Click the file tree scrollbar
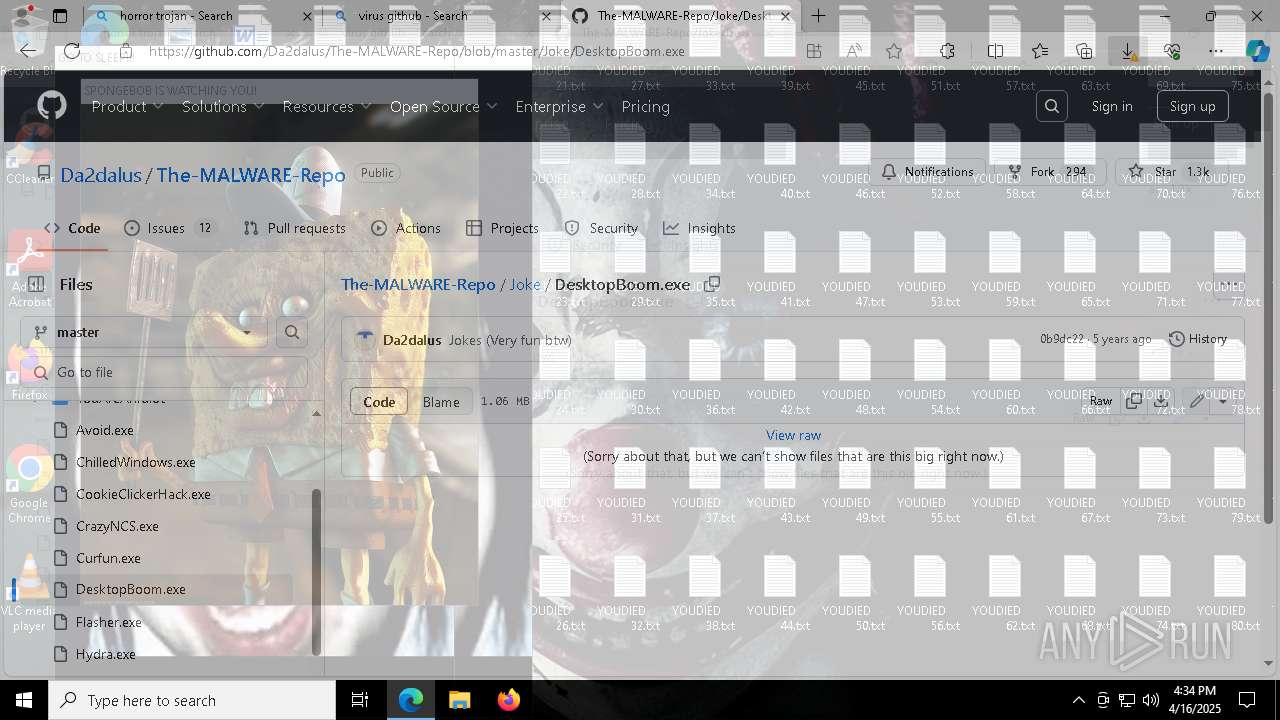Viewport: 1280px width, 720px height. click(317, 571)
